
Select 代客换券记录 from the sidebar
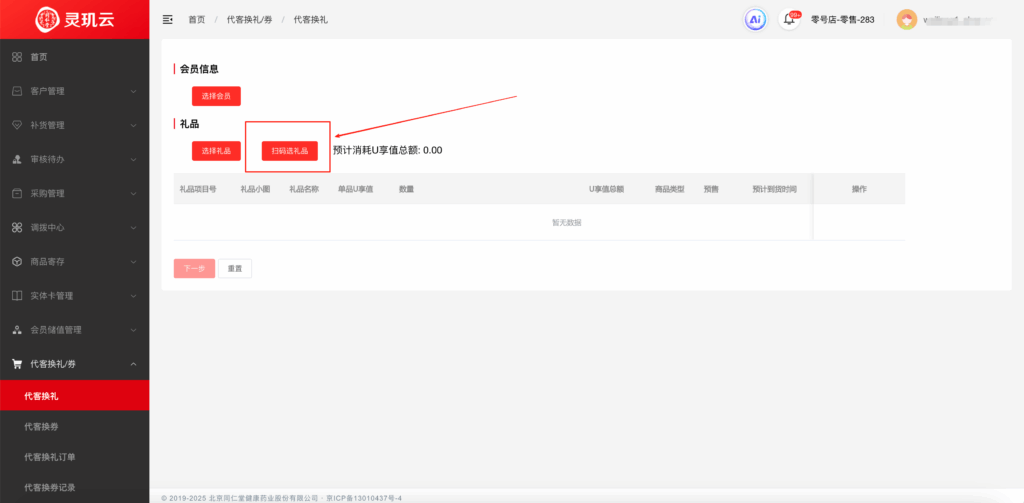49,487
